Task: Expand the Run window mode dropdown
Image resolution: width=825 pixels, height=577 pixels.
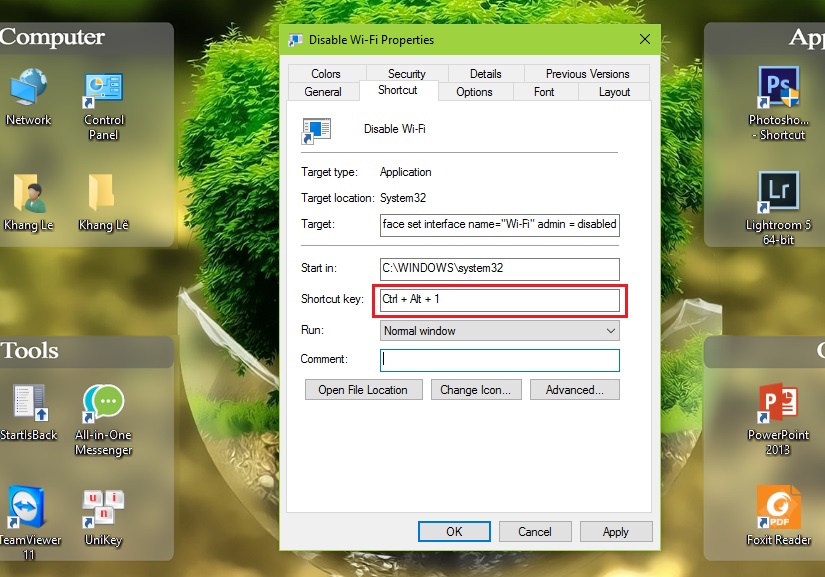Action: click(x=499, y=331)
